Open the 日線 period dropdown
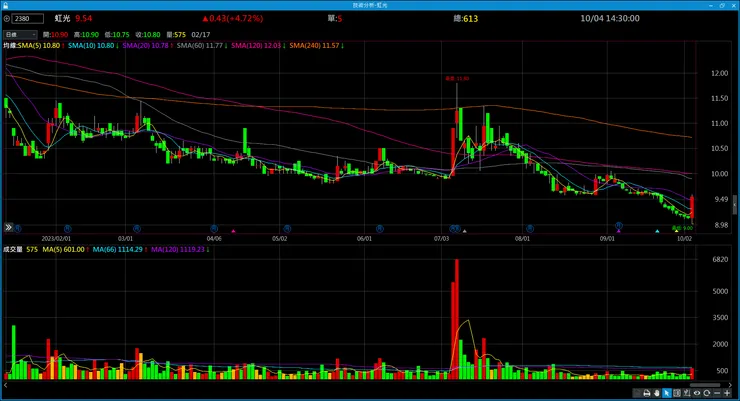Screen dimensions: 740x401 tap(20, 34)
